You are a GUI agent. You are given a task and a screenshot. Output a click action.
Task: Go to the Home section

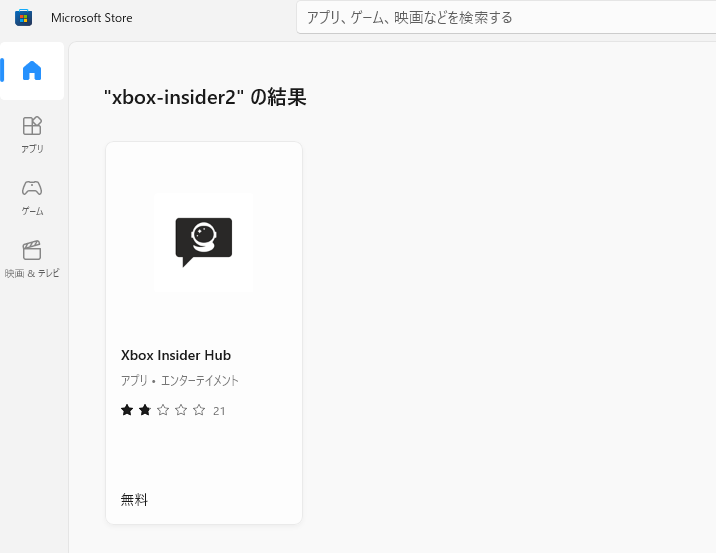tap(32, 71)
